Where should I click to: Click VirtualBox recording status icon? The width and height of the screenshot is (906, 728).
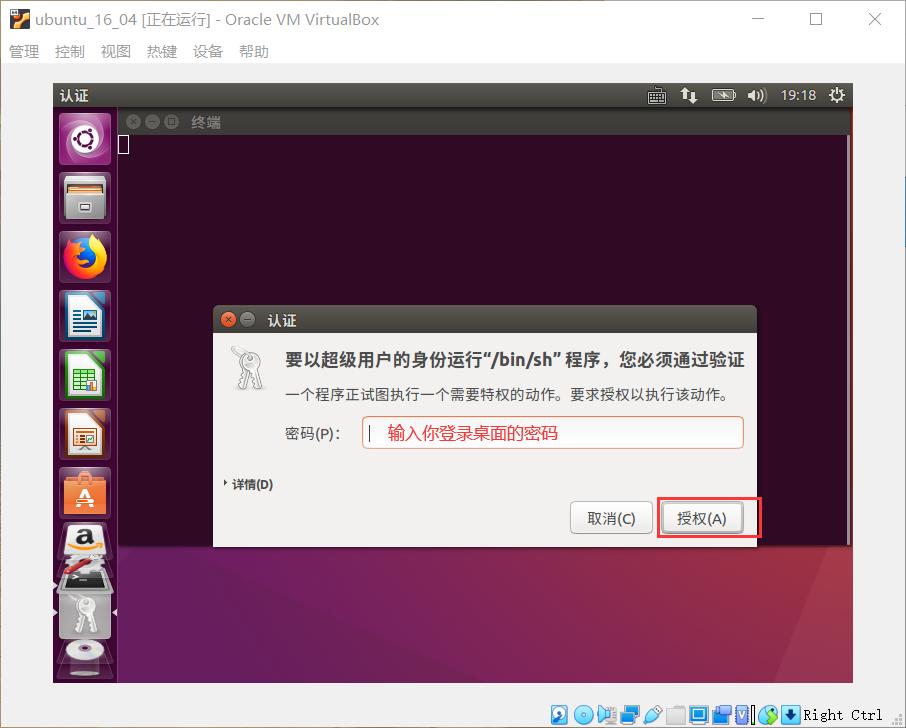point(722,715)
